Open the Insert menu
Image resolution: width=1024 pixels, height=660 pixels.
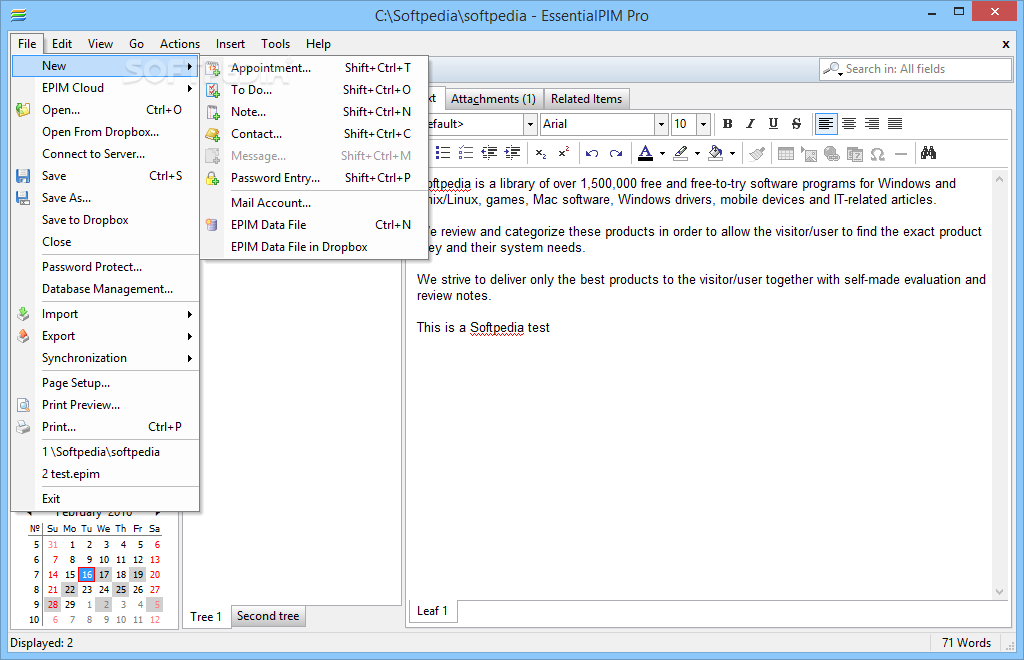[230, 44]
